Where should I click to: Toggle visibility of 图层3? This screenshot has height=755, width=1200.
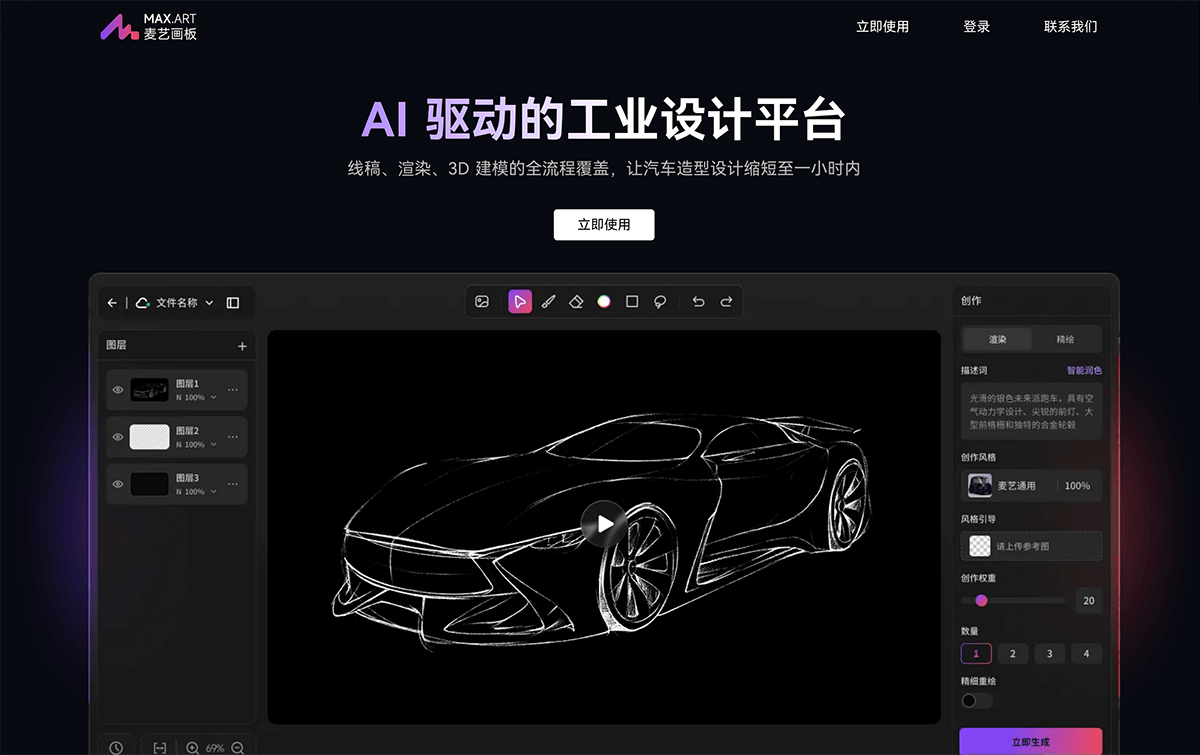tap(118, 484)
